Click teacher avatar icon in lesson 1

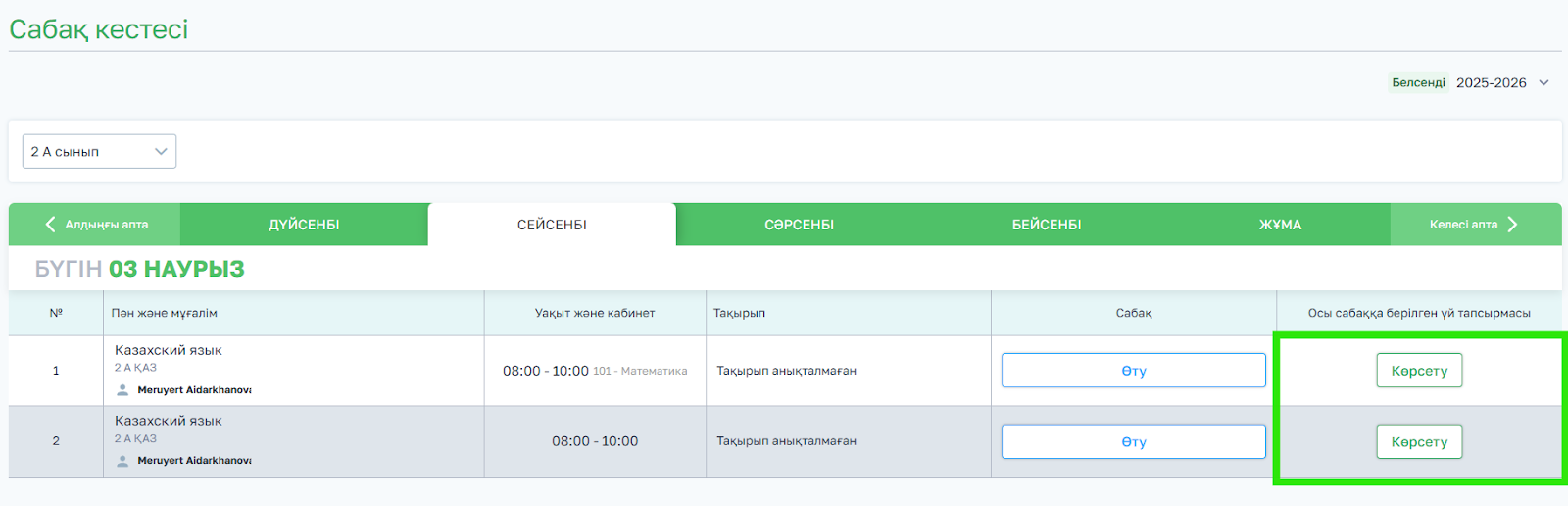point(122,390)
